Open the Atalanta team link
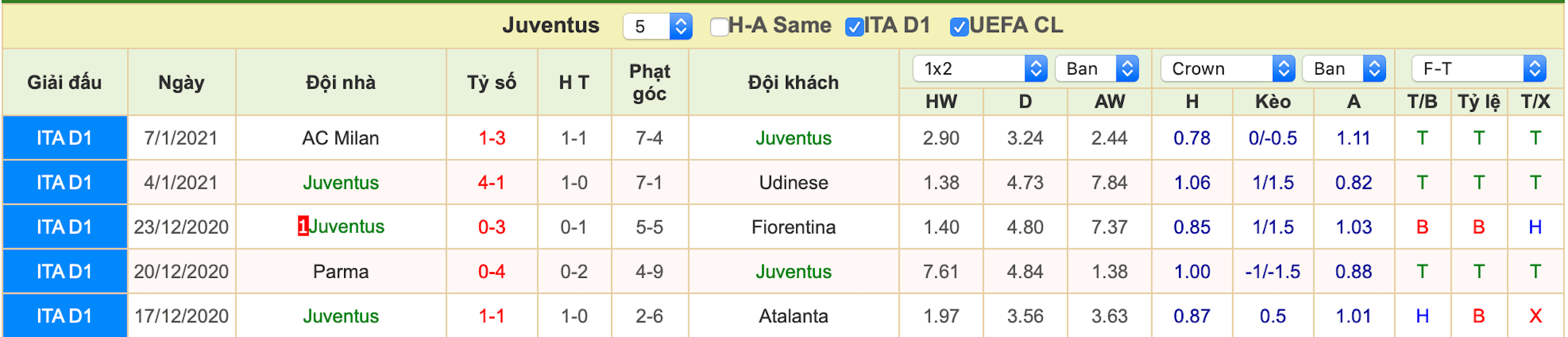 coord(794,316)
